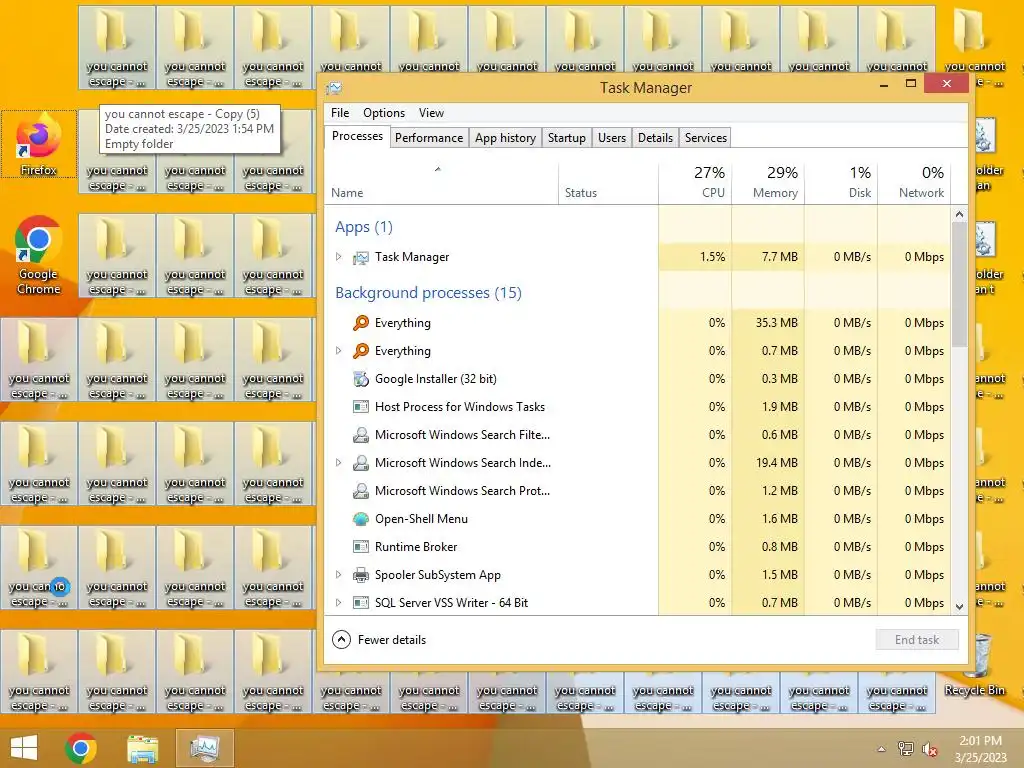This screenshot has width=1024, height=768.
Task: Switch to the Details tab
Action: [x=655, y=138]
